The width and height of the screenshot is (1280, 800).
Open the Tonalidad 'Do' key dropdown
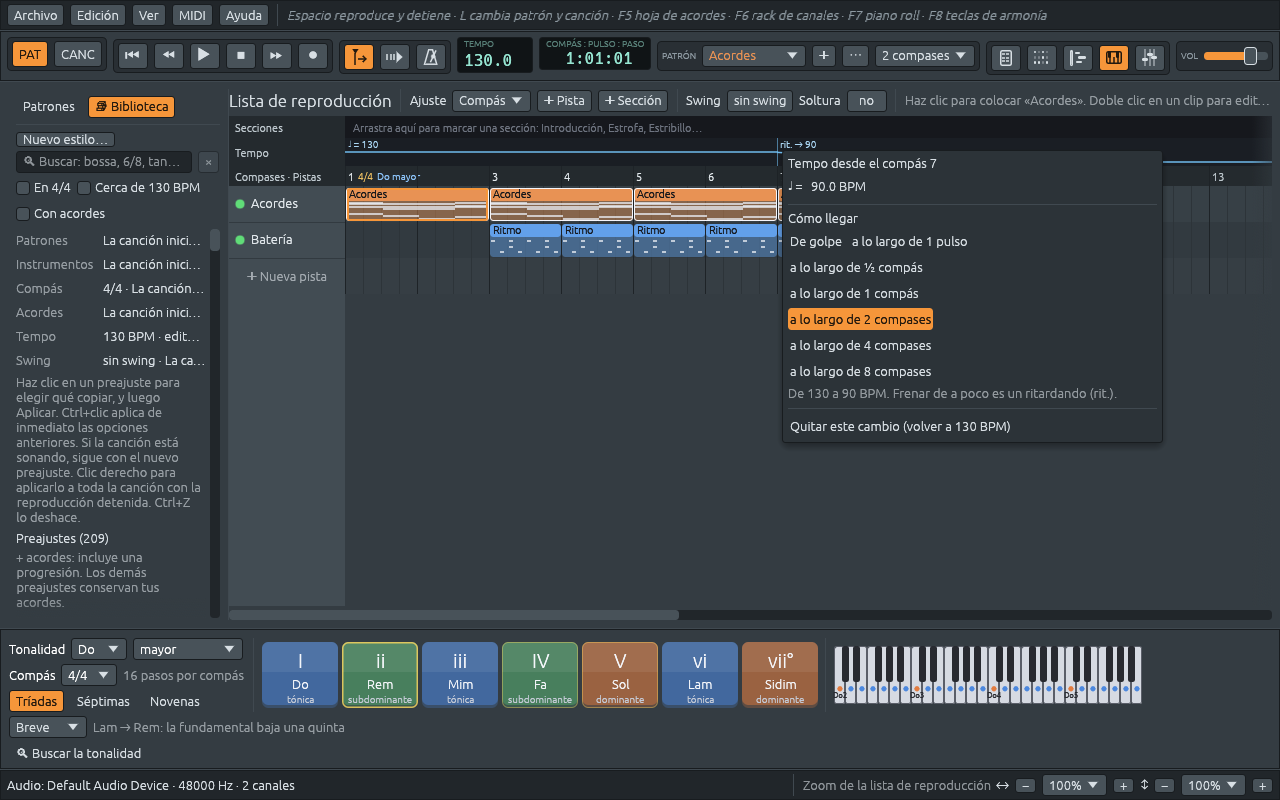[x=99, y=650]
